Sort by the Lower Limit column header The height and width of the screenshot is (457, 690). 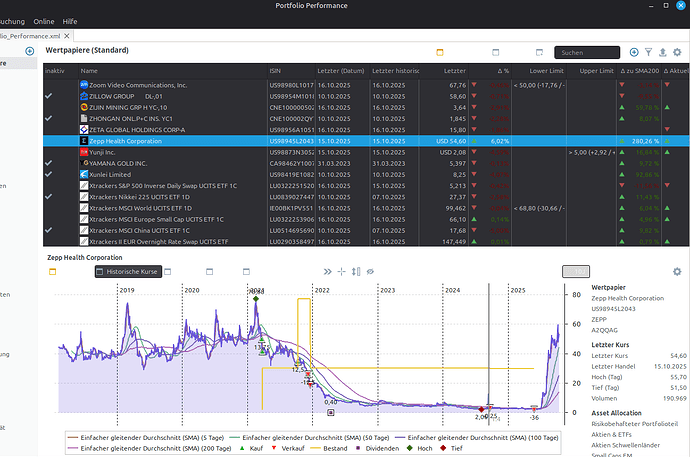pyautogui.click(x=539, y=71)
